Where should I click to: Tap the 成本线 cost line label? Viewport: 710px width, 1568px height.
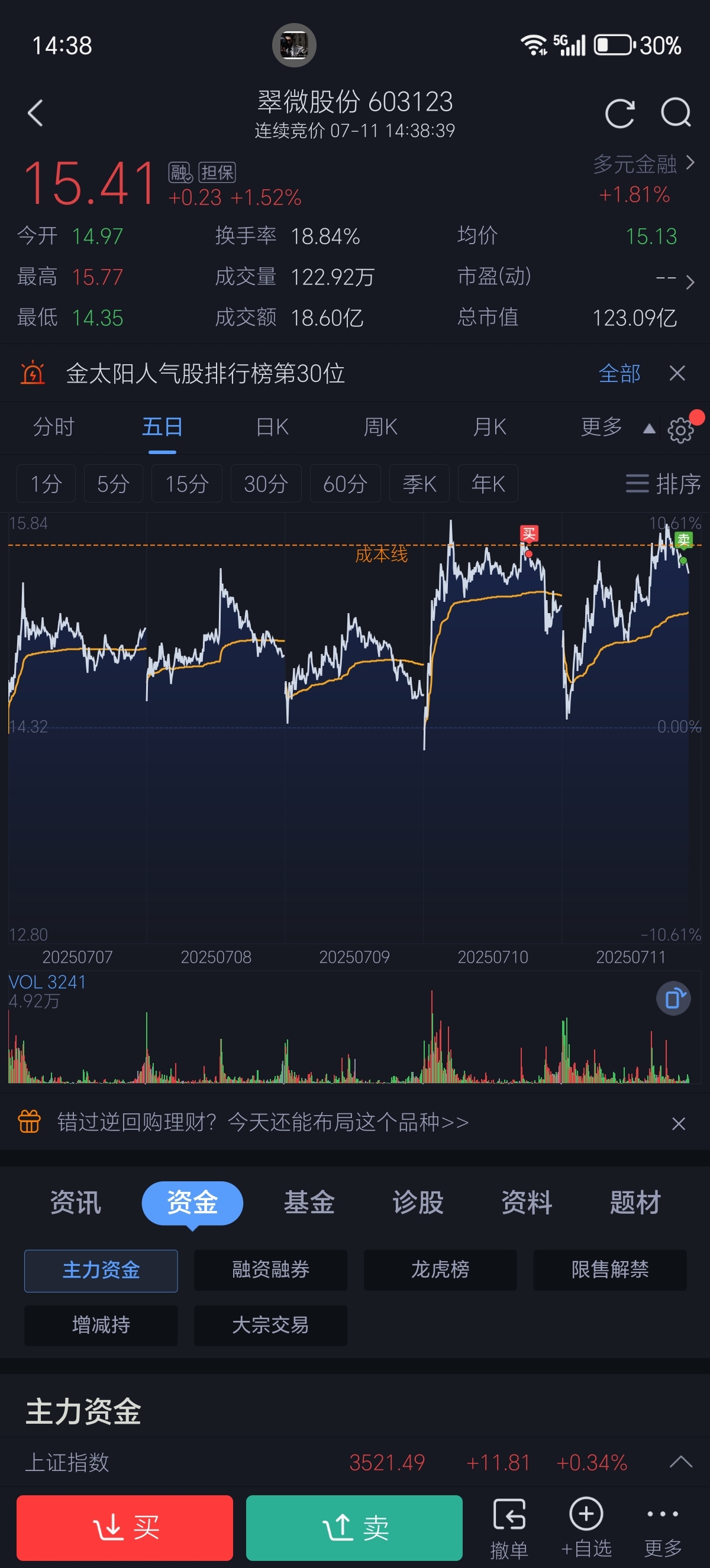[x=381, y=554]
